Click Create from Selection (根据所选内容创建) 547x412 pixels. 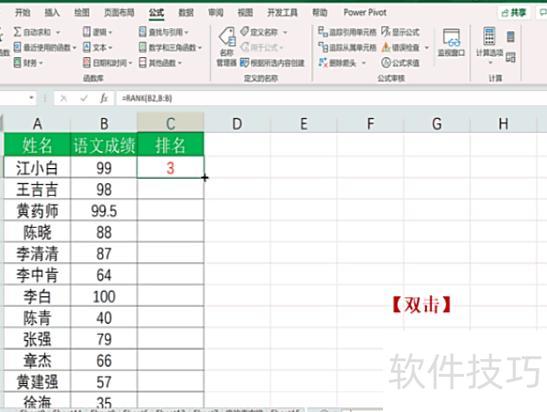coord(272,63)
